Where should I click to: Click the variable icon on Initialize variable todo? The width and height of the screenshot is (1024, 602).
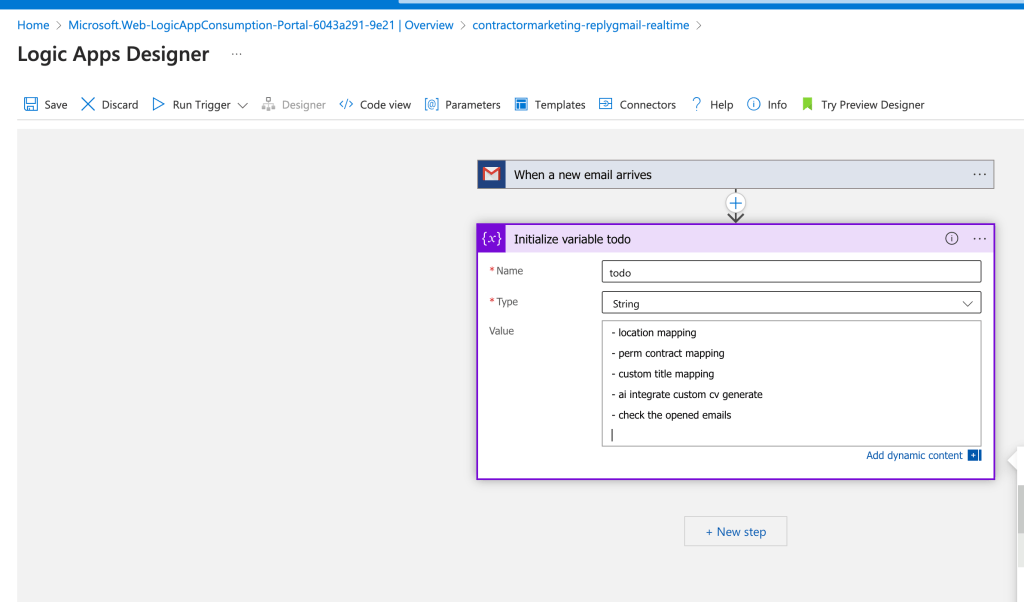(492, 239)
